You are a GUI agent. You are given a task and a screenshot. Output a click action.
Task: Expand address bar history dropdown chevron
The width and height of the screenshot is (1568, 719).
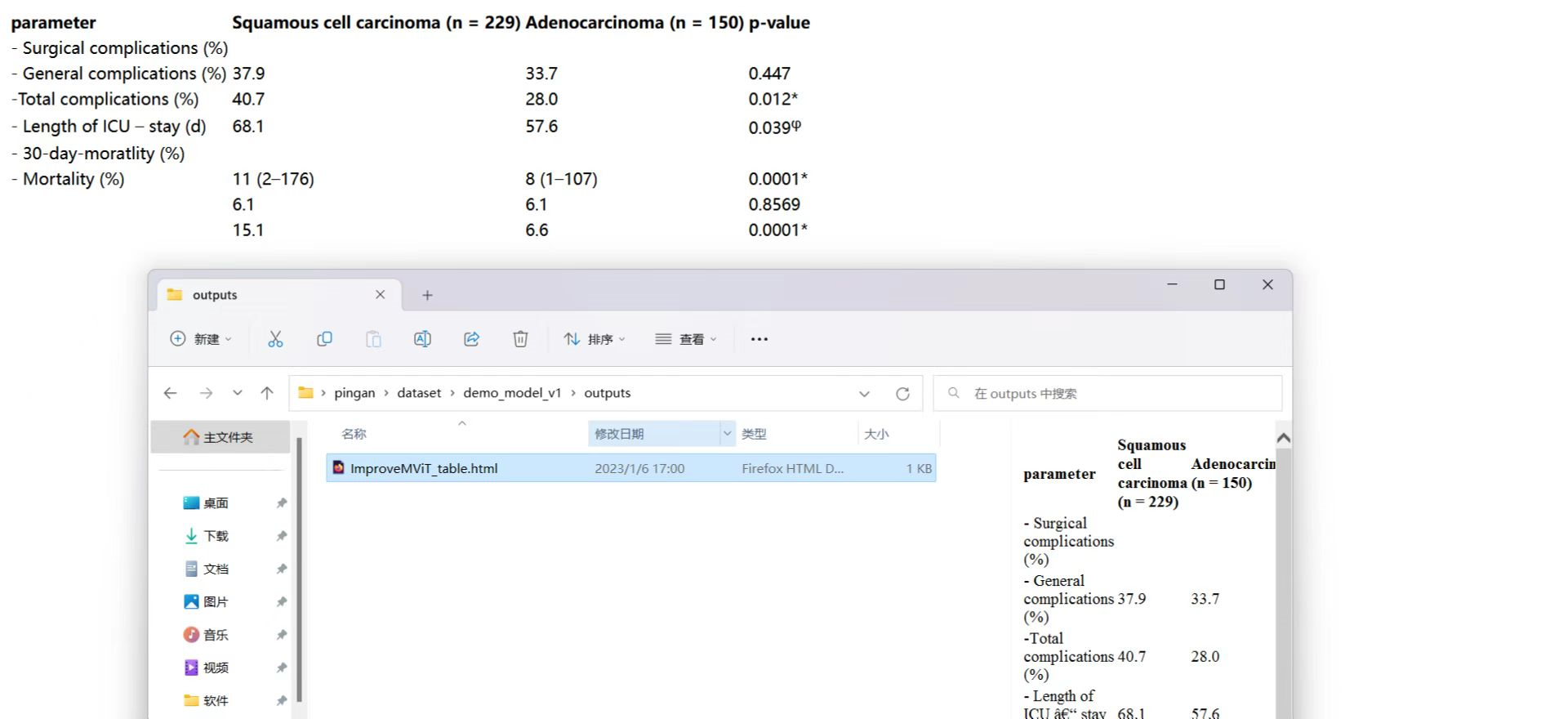(864, 394)
